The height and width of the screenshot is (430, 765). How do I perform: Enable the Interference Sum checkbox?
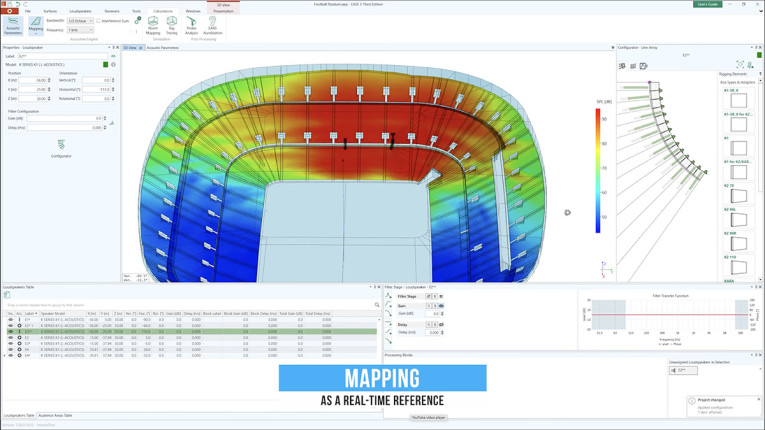click(99, 21)
